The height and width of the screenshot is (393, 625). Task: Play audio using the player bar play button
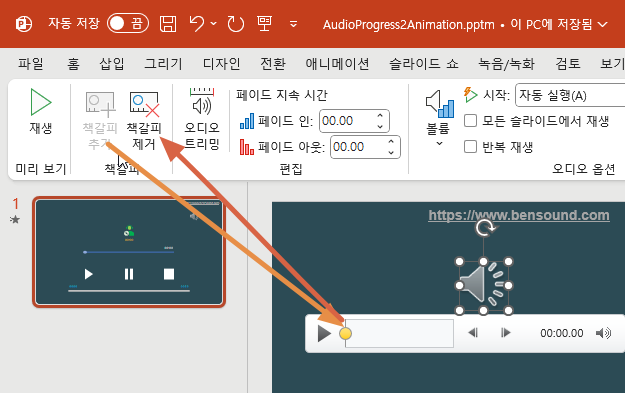[x=324, y=333]
